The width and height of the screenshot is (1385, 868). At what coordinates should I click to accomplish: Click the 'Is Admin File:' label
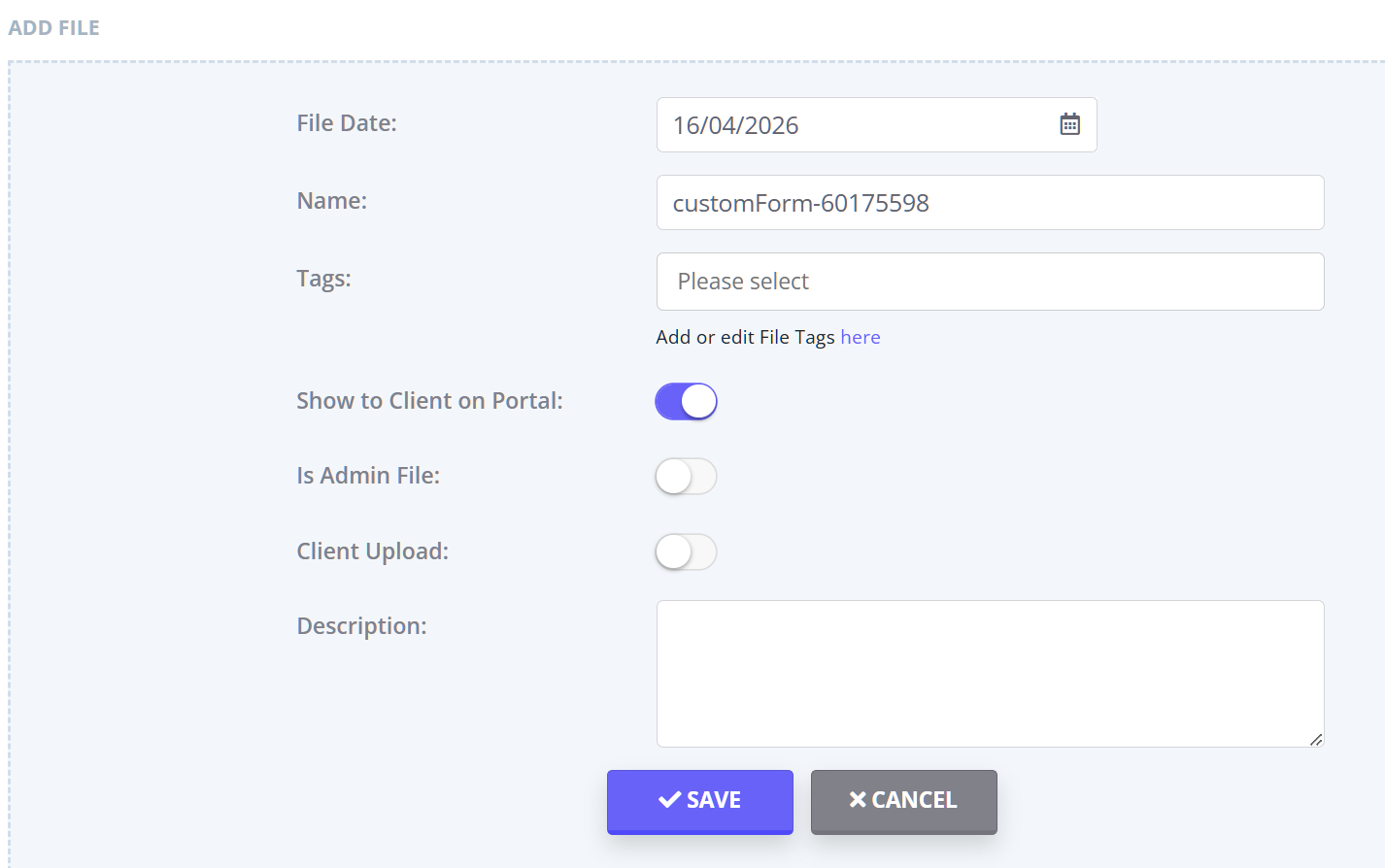(368, 476)
